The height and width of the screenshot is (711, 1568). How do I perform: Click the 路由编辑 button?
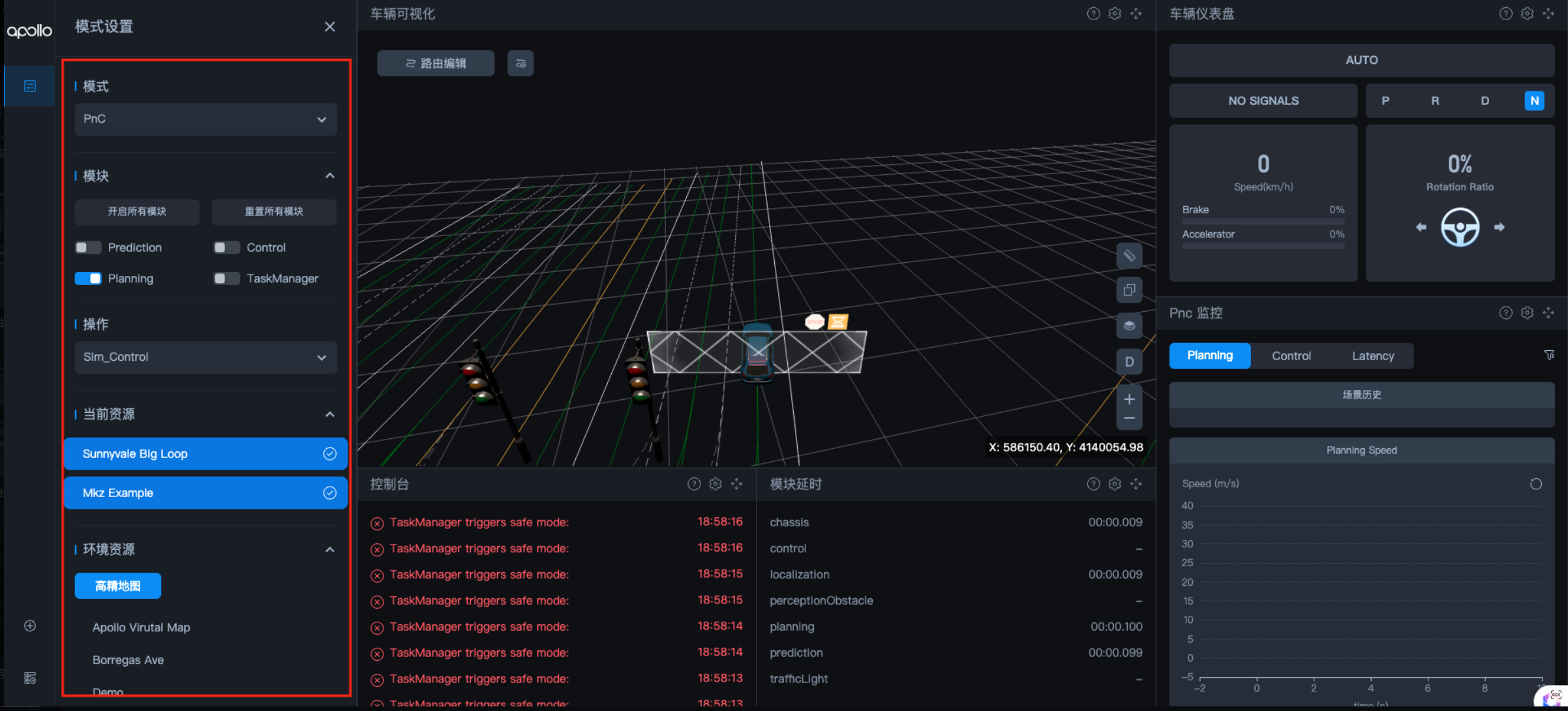tap(436, 63)
